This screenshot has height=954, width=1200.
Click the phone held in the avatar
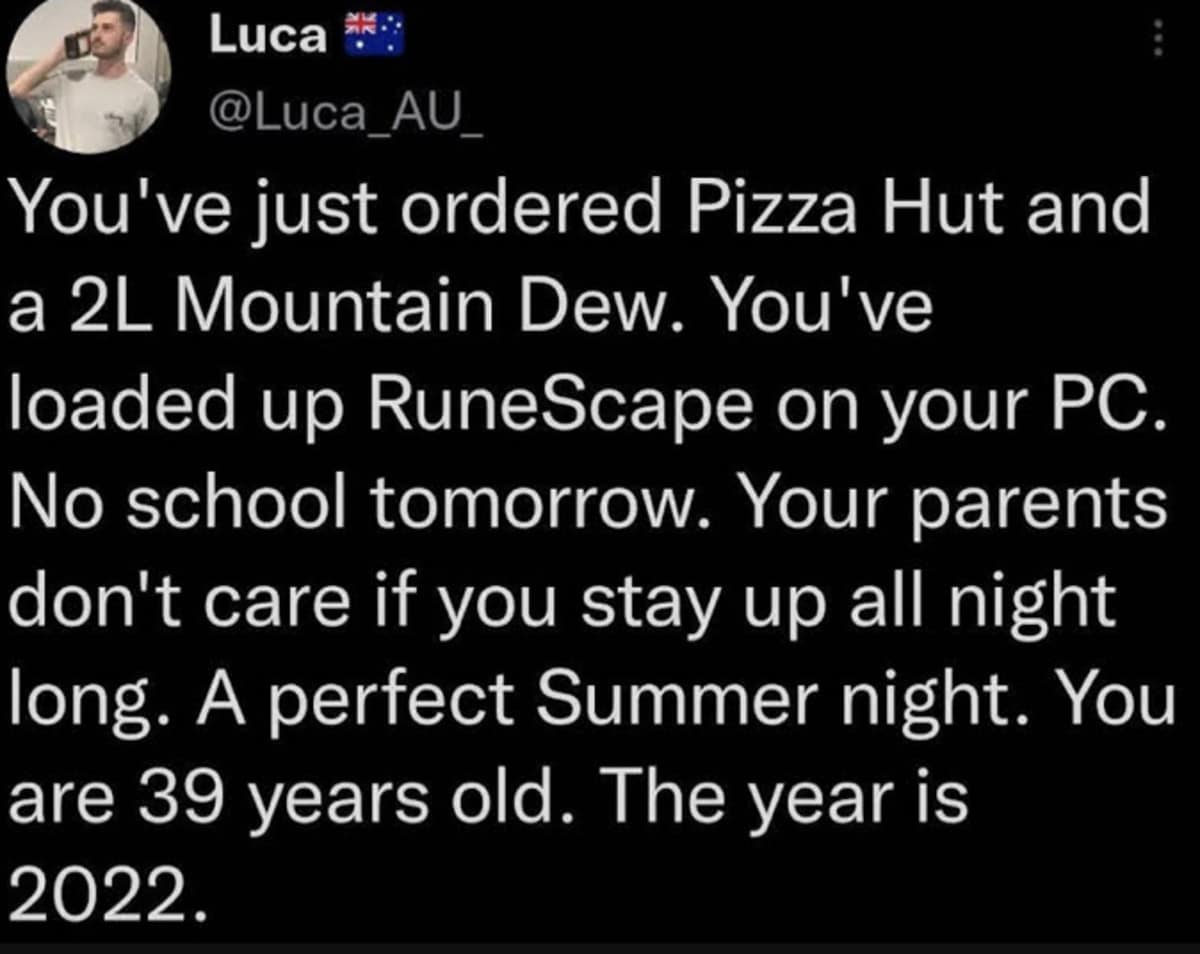click(x=73, y=43)
